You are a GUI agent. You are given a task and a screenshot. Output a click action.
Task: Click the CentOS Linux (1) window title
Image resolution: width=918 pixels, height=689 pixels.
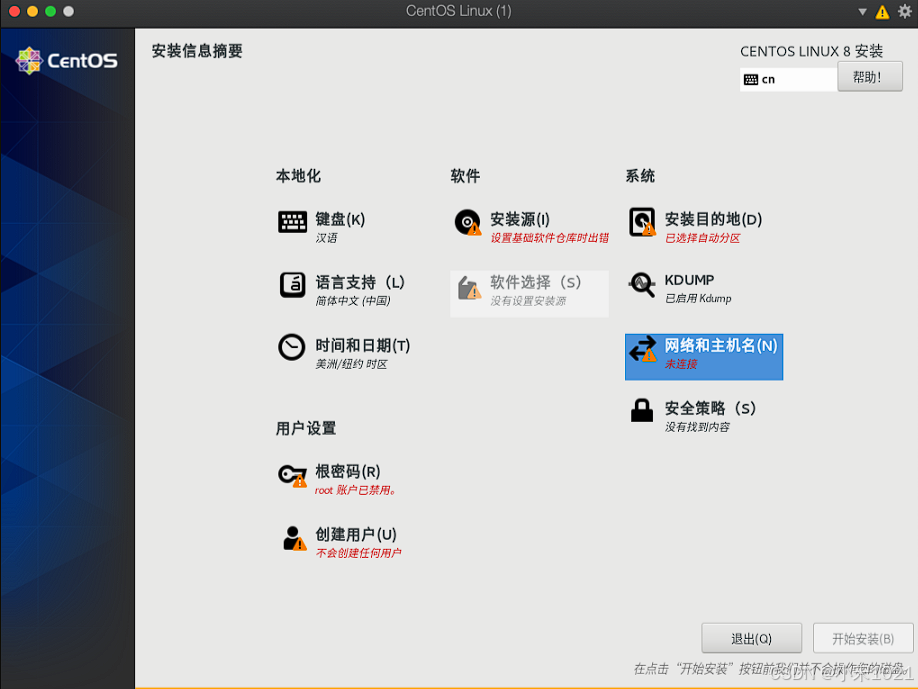(458, 11)
